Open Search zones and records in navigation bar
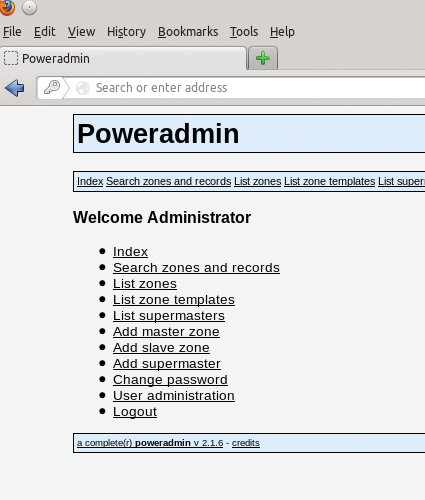425x500 pixels. pos(169,181)
